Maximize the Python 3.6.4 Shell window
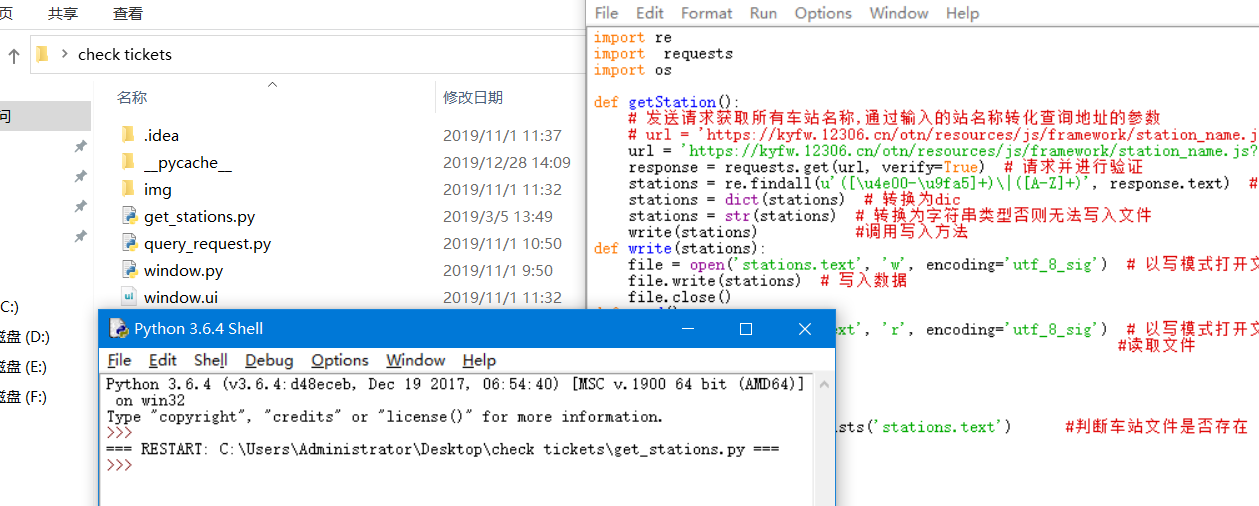 click(x=746, y=329)
